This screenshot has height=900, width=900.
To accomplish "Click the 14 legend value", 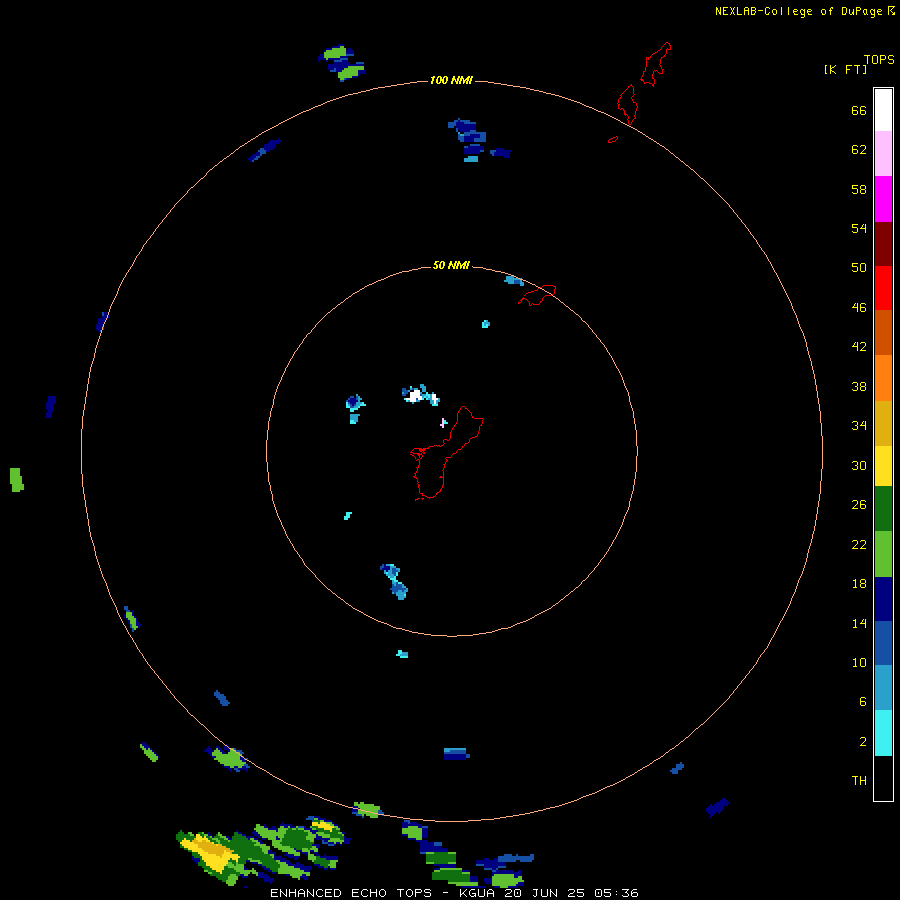I will click(859, 623).
